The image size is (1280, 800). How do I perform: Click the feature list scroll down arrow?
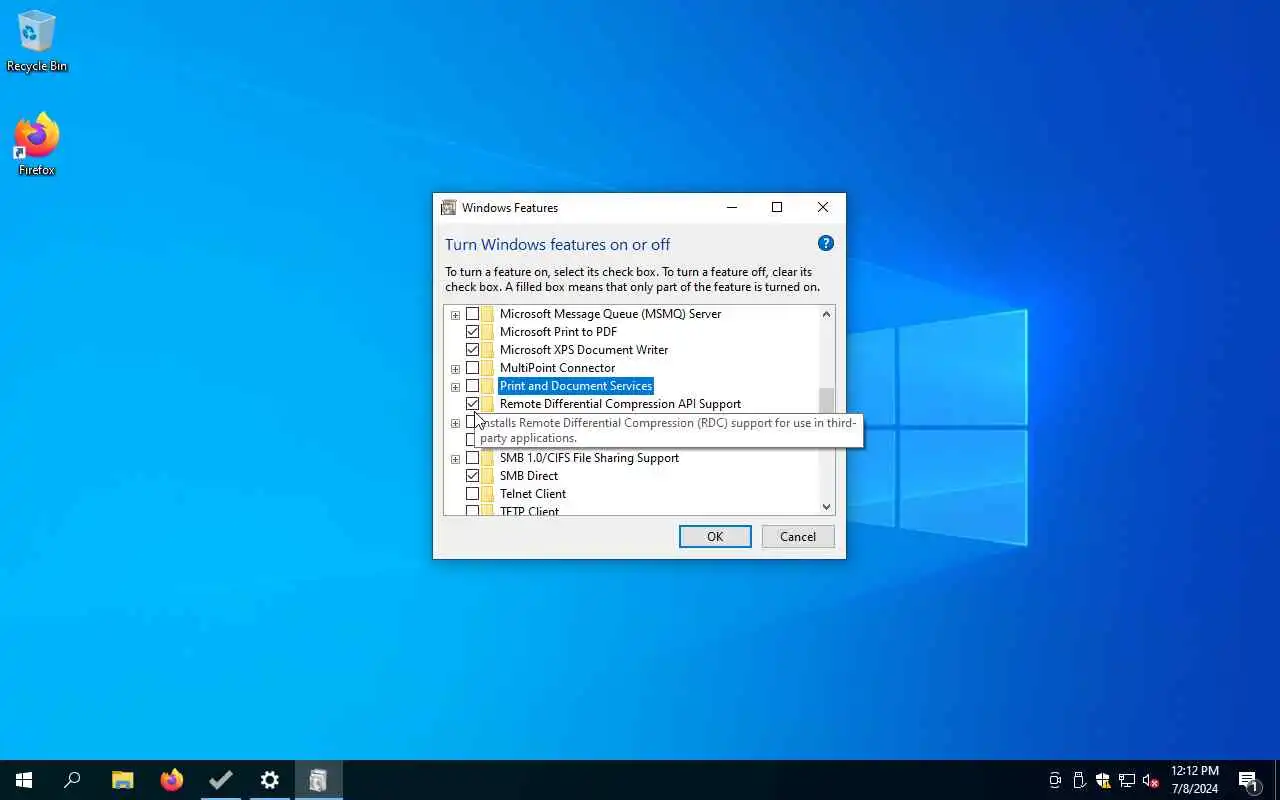pos(826,507)
